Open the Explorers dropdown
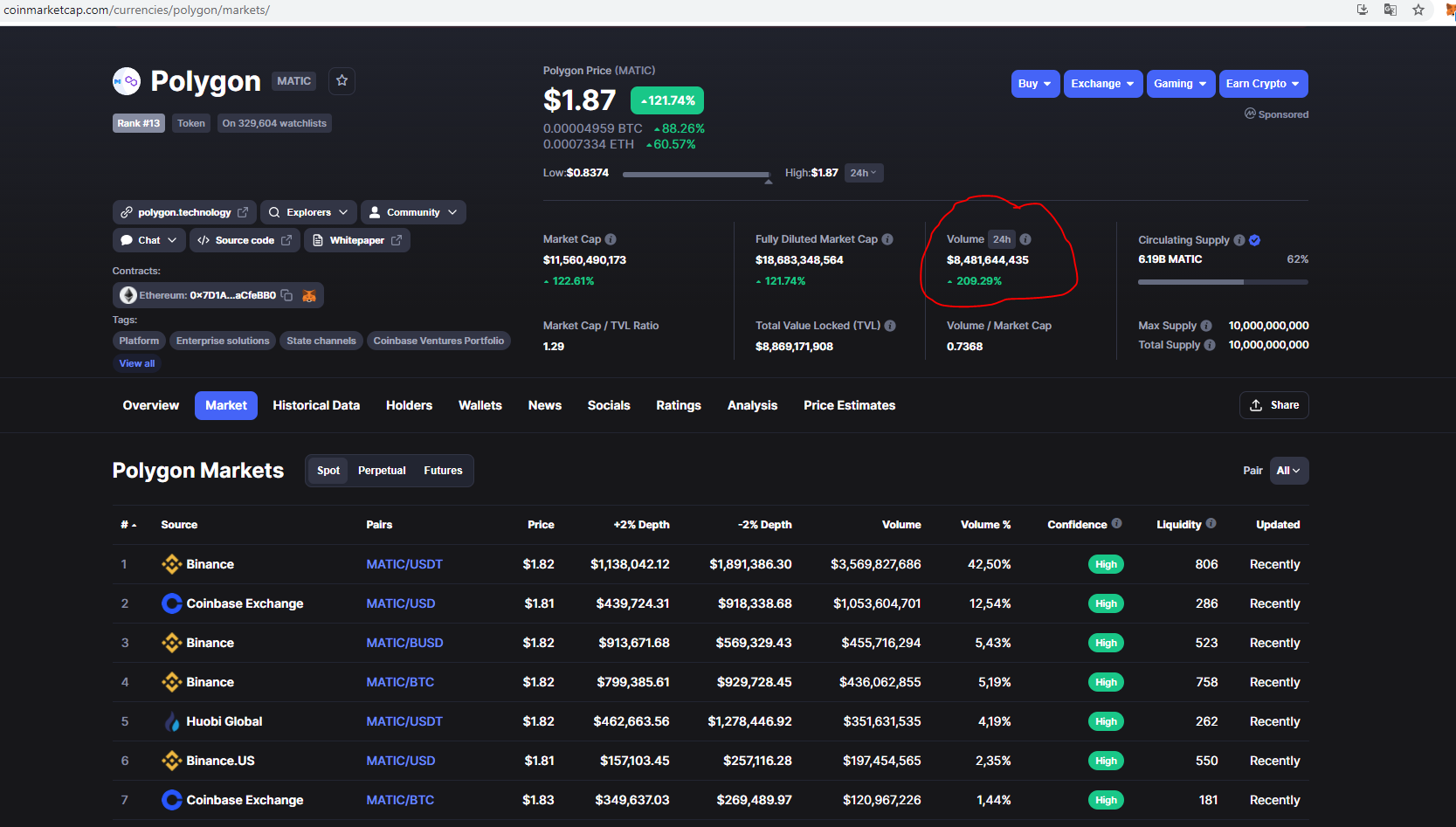1456x827 pixels. [x=308, y=212]
